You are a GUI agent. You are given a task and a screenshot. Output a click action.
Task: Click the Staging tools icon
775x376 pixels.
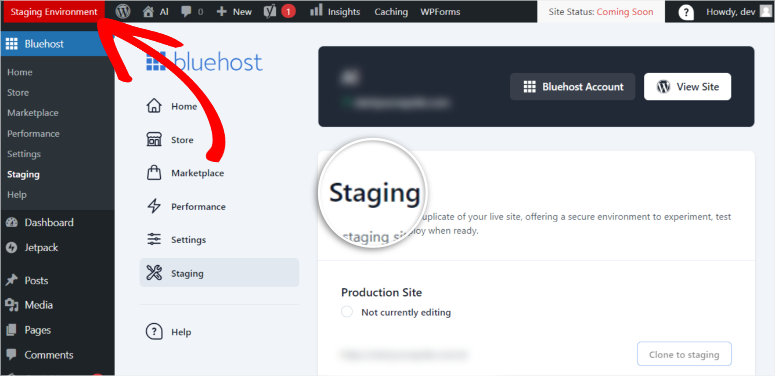pyautogui.click(x=154, y=273)
